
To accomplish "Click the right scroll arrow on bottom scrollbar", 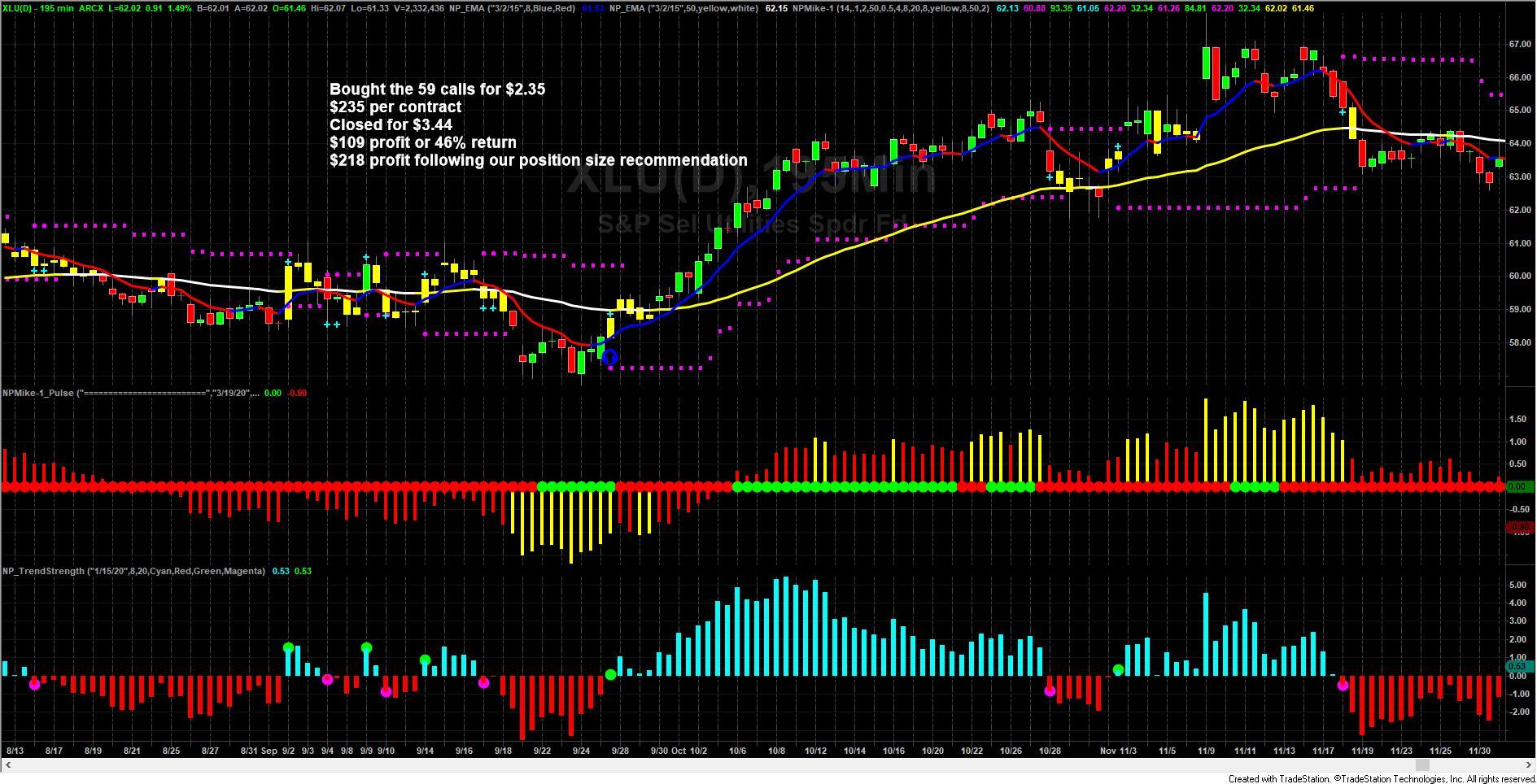I will [1530, 765].
